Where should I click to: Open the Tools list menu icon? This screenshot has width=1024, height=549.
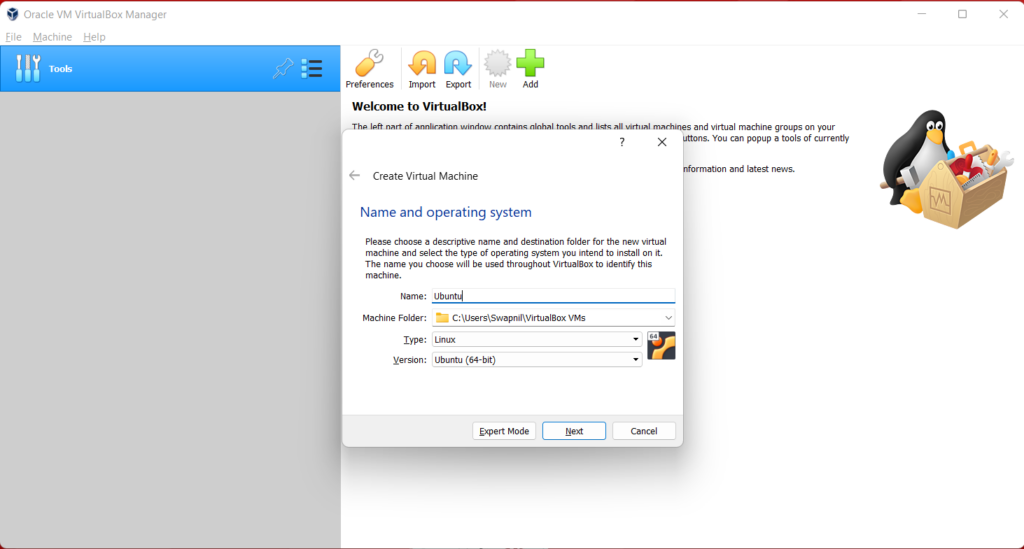pos(312,69)
